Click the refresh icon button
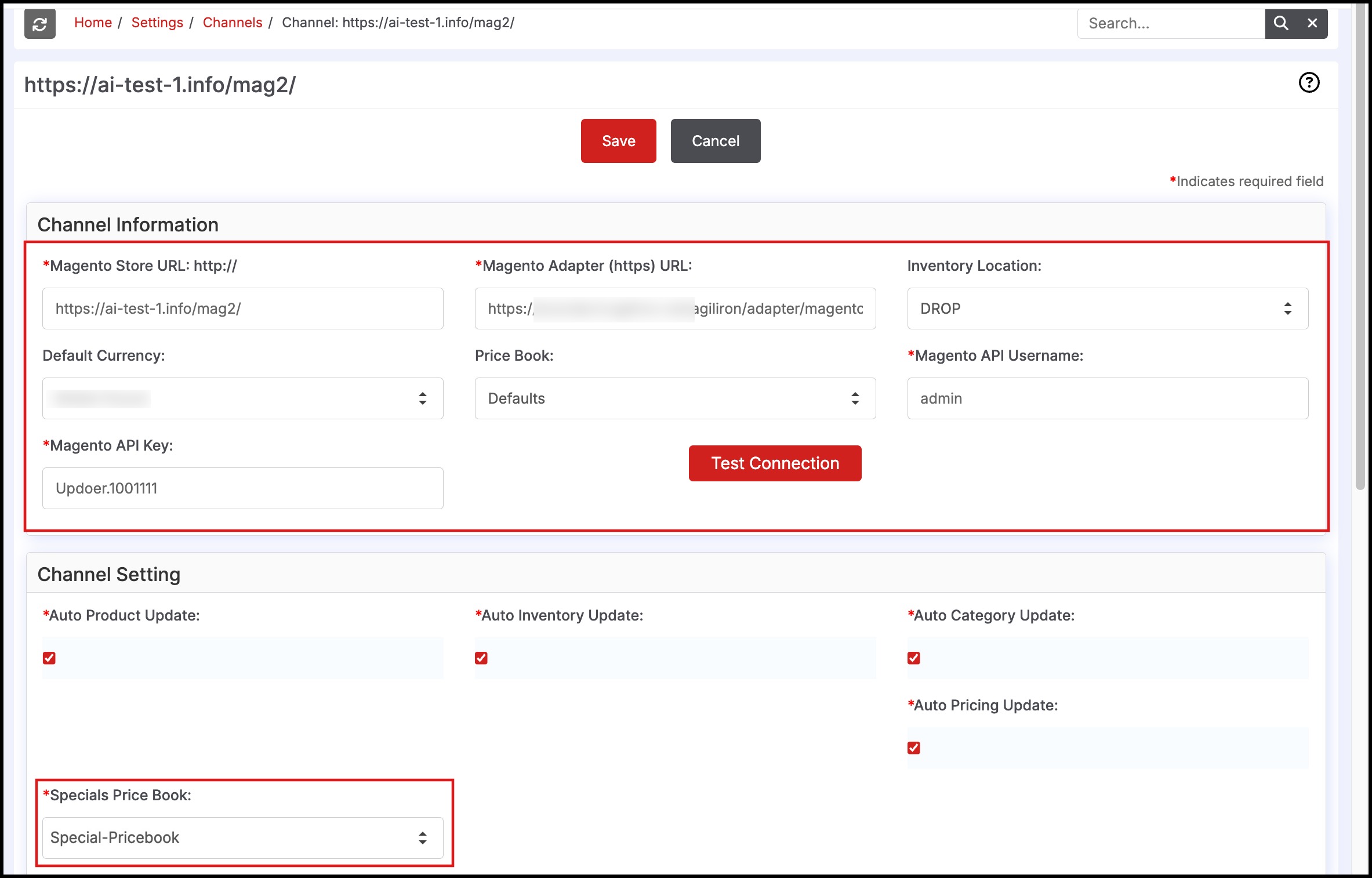 (x=40, y=24)
